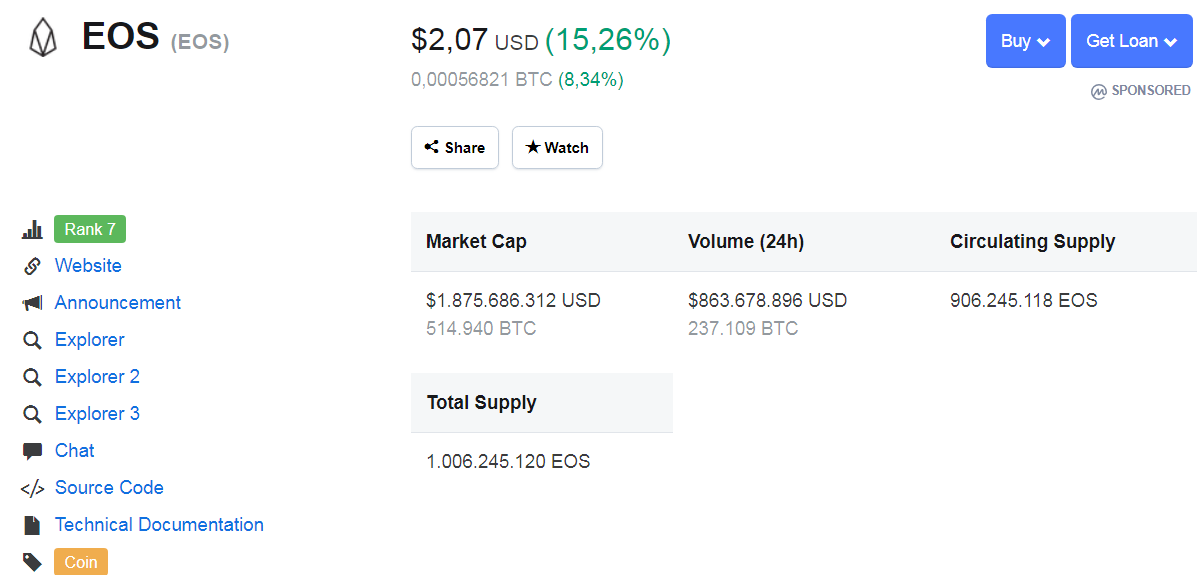
Task: Click the orange Coin tag badge
Action: (81, 562)
